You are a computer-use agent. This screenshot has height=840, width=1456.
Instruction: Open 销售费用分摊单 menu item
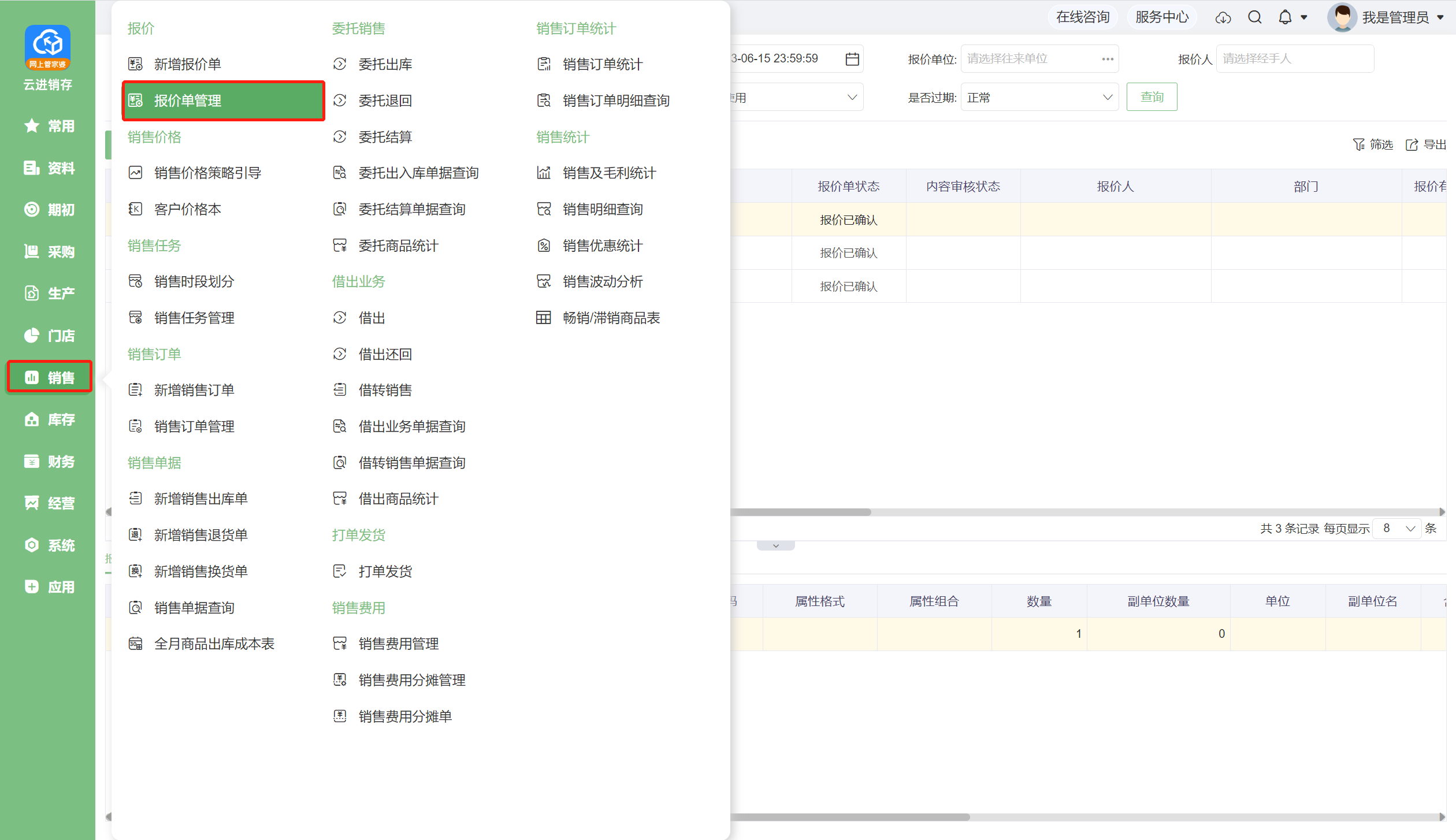pos(405,716)
